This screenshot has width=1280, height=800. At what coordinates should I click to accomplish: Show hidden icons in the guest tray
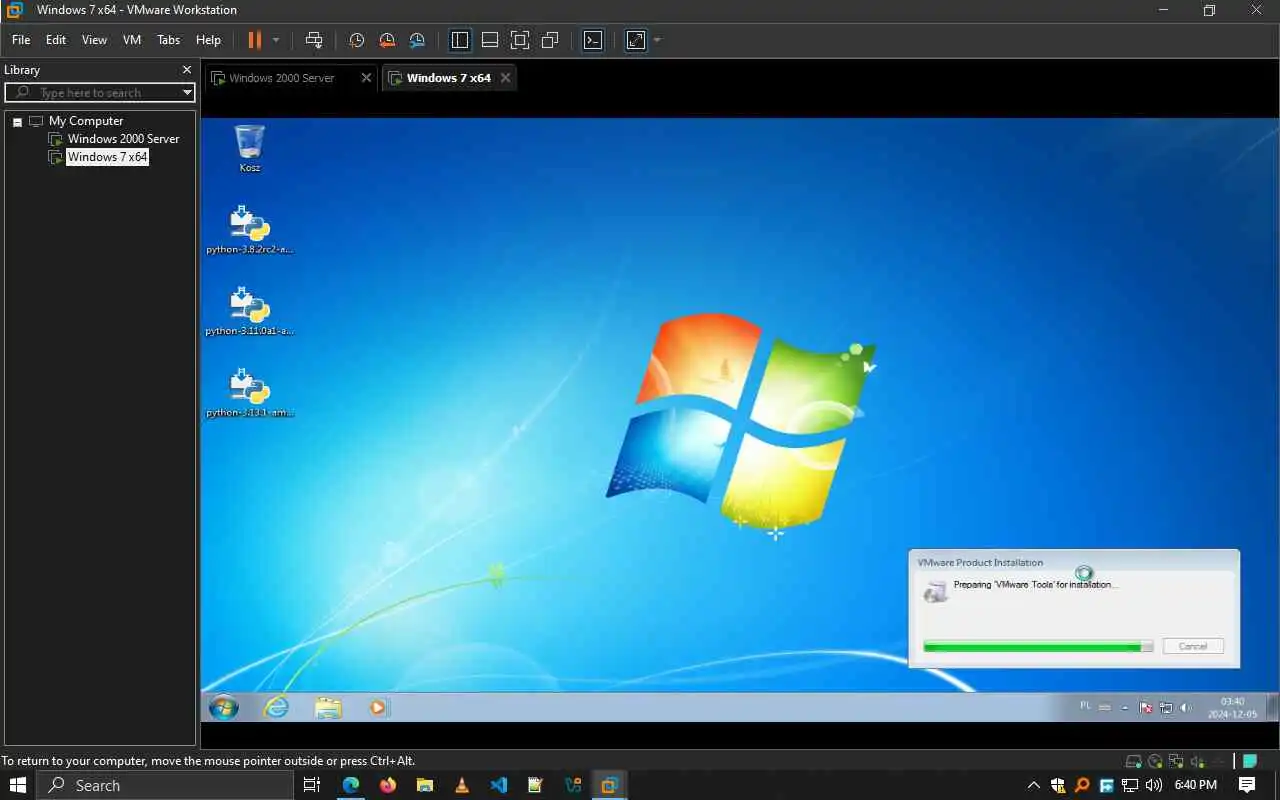pyautogui.click(x=1125, y=707)
